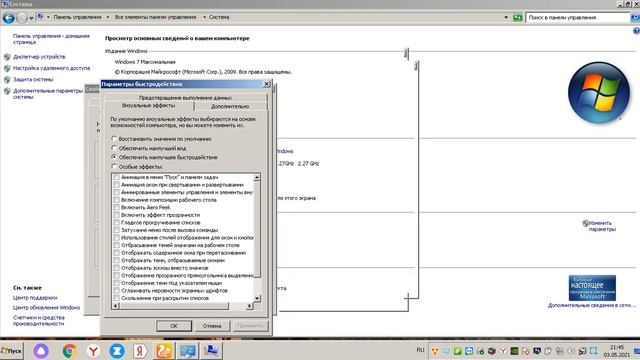Toggle Скольжение при раскрытии списков

click(116, 298)
